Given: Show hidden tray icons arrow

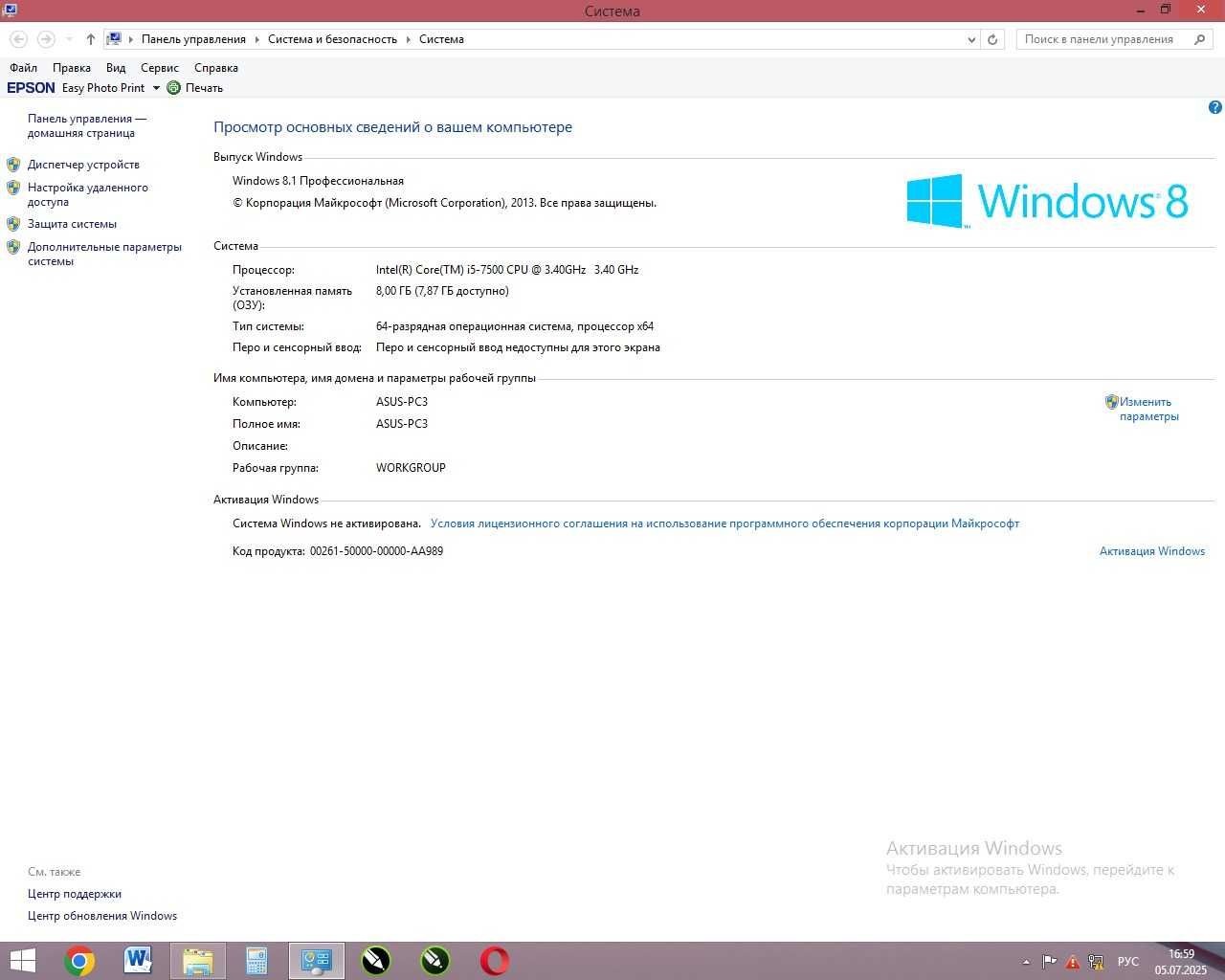Looking at the screenshot, I should (1026, 962).
